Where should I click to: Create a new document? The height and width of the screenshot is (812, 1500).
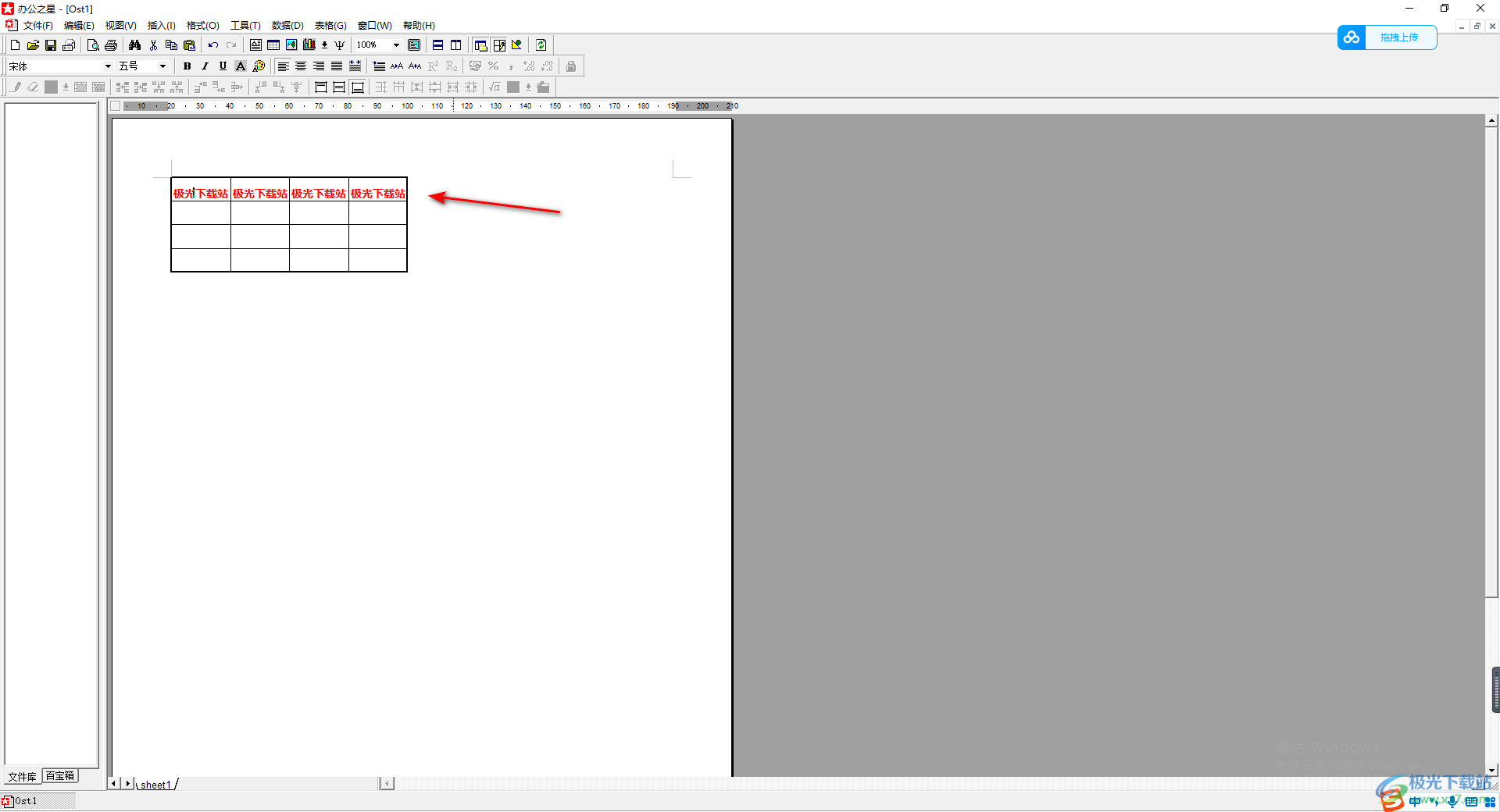(15, 45)
